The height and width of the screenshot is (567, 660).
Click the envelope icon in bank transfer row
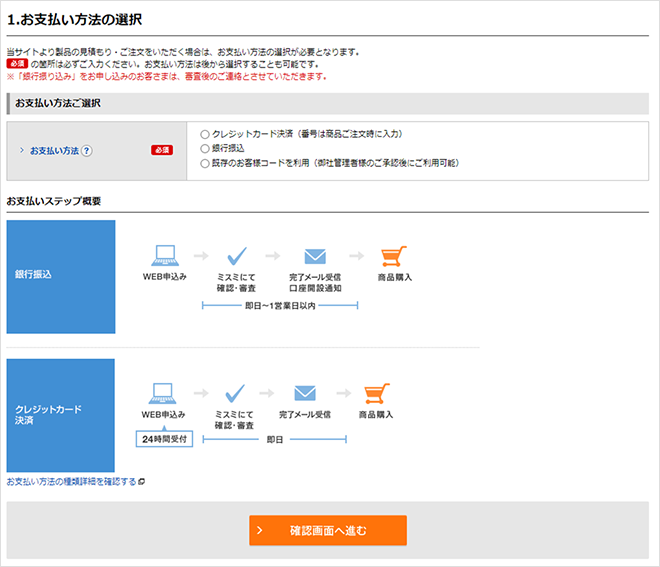[x=315, y=256]
